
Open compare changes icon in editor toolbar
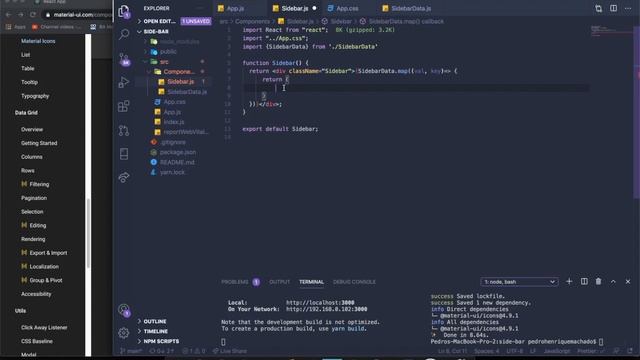click(598, 8)
